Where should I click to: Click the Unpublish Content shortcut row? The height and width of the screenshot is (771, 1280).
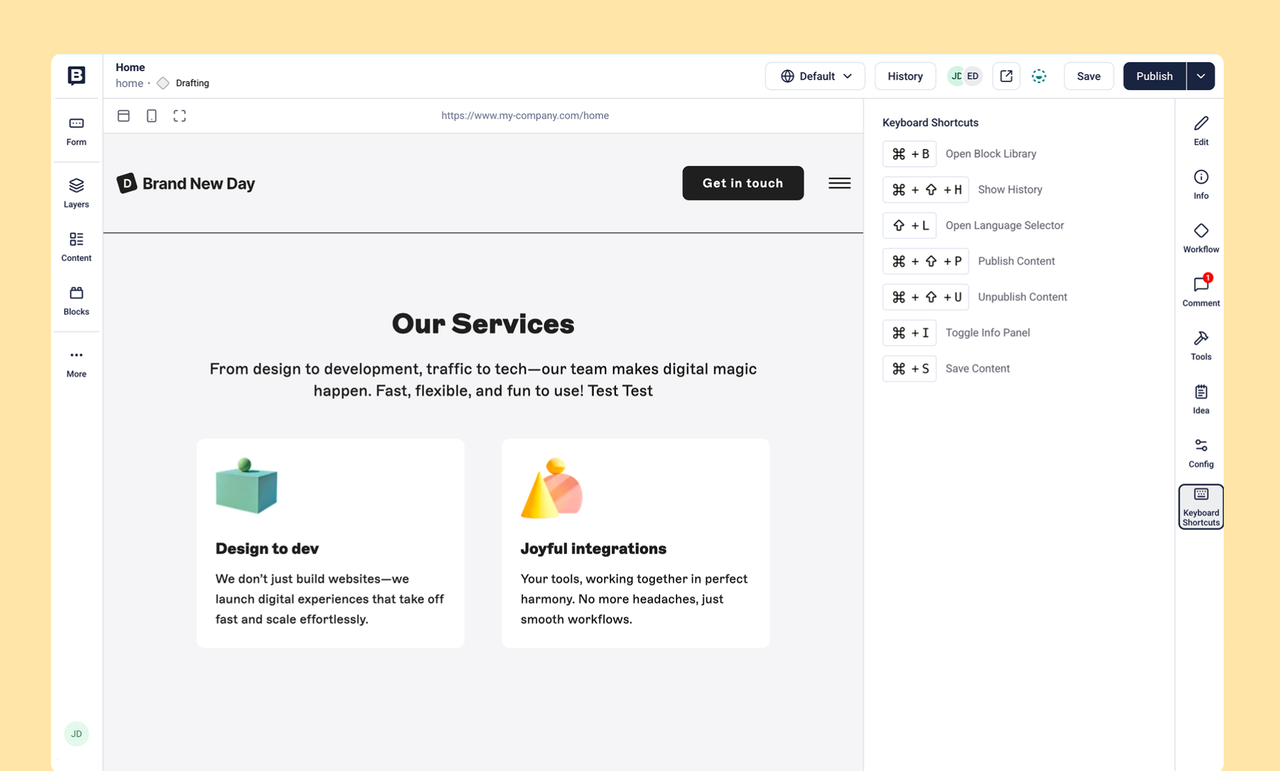[x=975, y=297]
